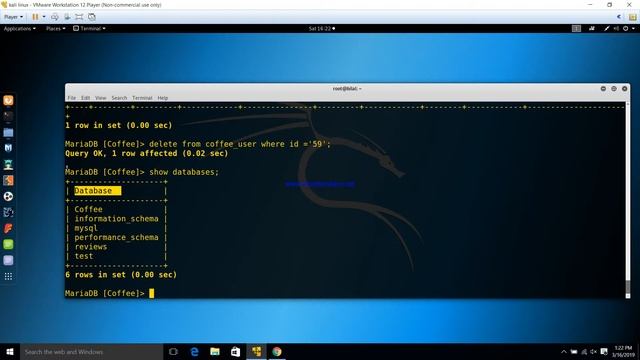Click the 'Query OK, 1 row affected' text
Screen dimensions: 640x360
[147, 153]
